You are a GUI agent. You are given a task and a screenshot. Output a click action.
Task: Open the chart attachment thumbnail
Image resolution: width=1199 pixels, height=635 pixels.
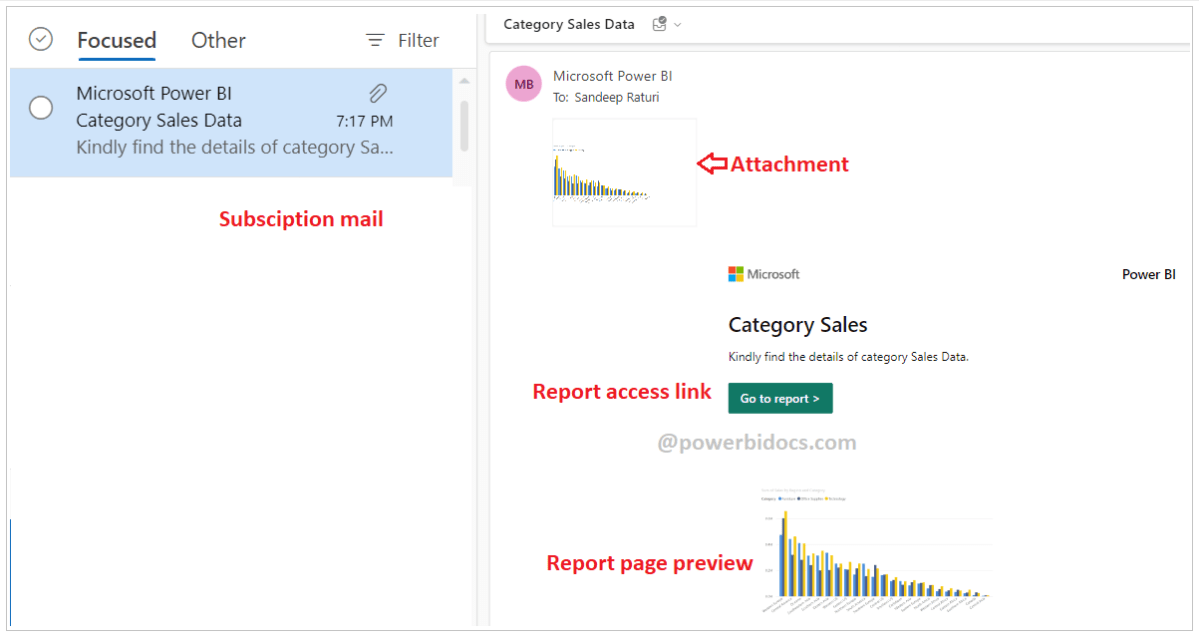click(x=624, y=172)
